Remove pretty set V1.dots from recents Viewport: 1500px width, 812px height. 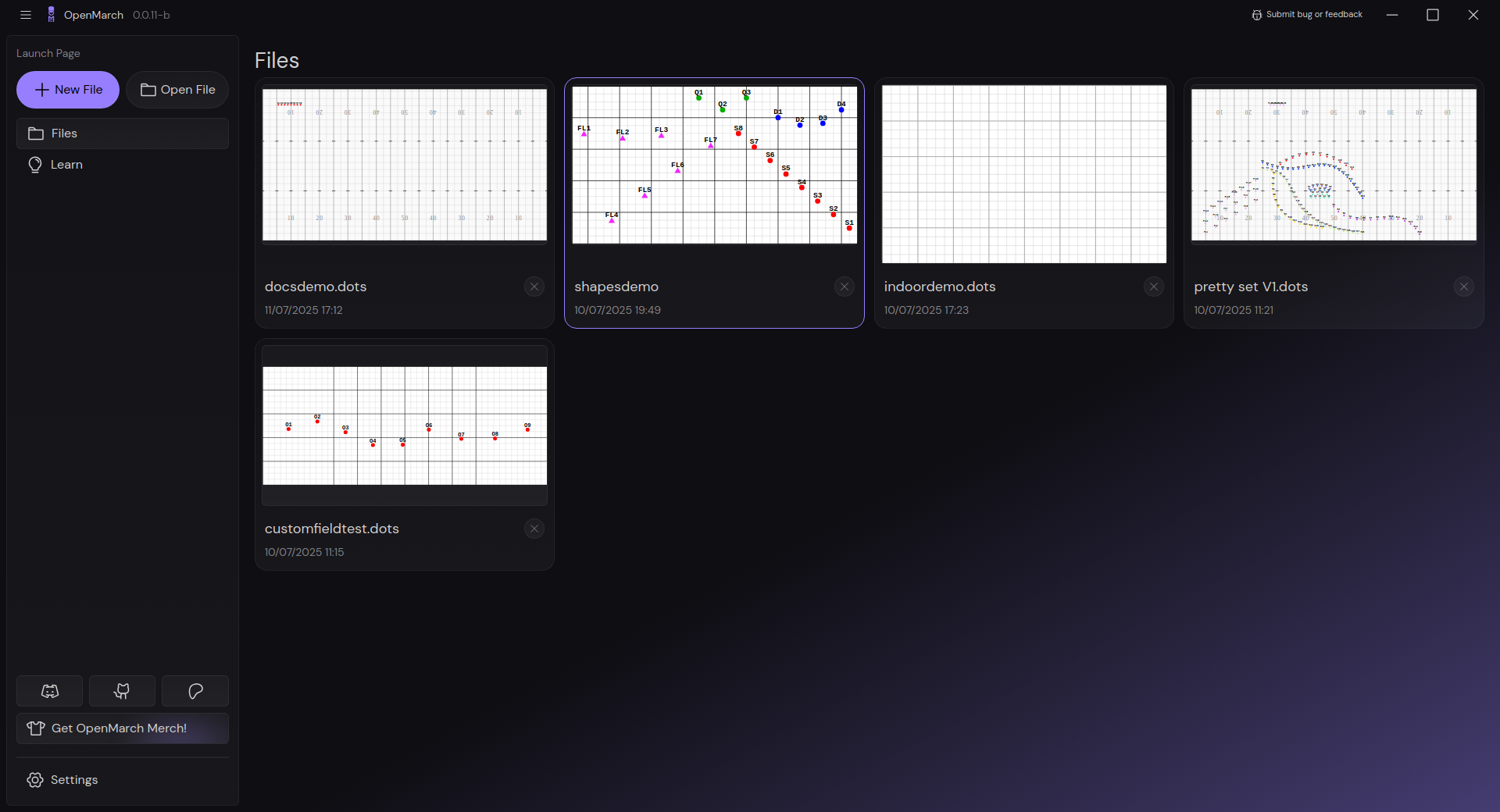point(1463,287)
